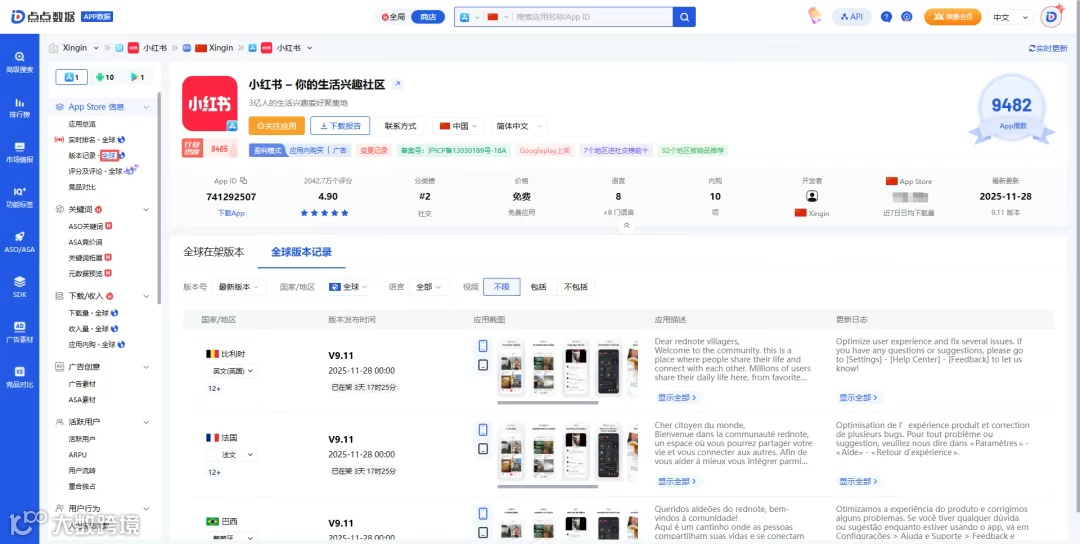Click 下载App link under App ID

(231, 213)
